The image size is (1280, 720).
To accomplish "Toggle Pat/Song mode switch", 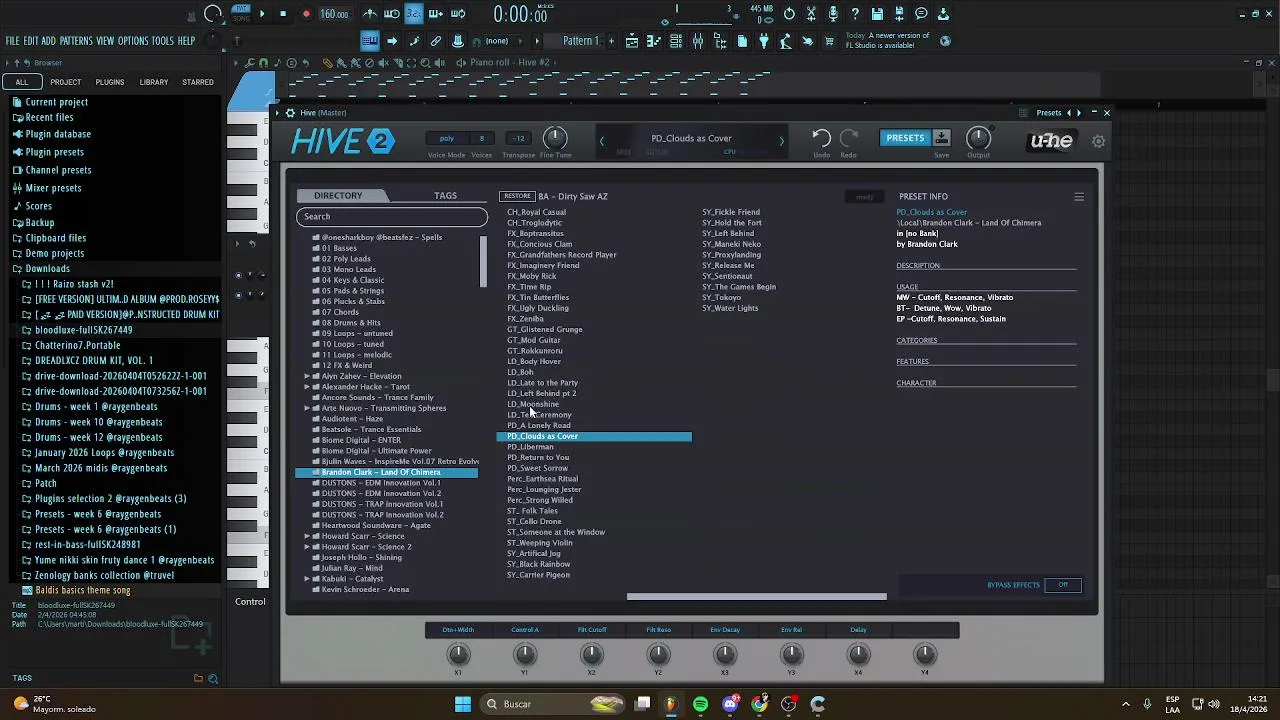I will tap(240, 14).
